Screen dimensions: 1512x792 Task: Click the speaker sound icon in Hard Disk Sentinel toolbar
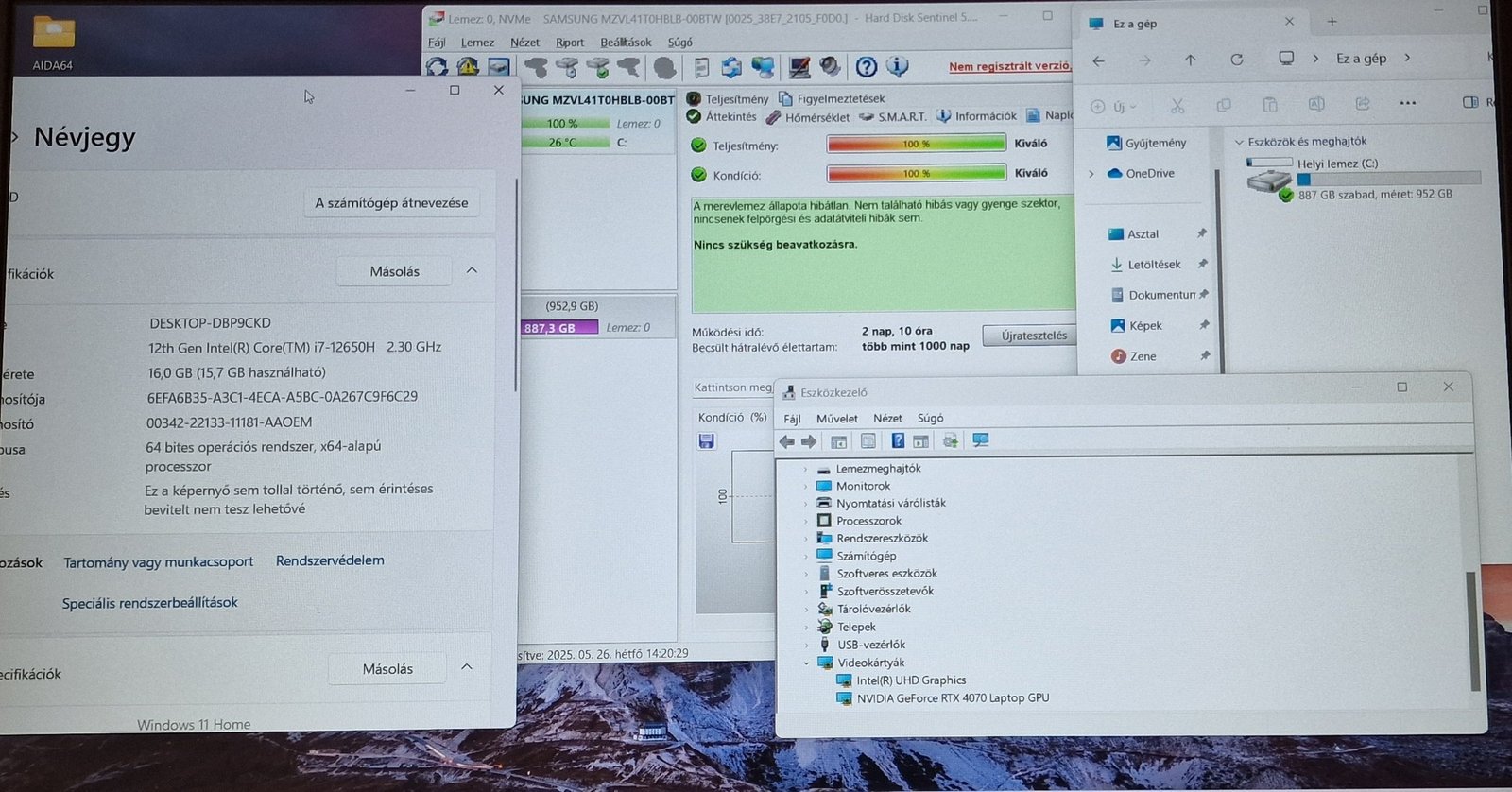point(831,66)
